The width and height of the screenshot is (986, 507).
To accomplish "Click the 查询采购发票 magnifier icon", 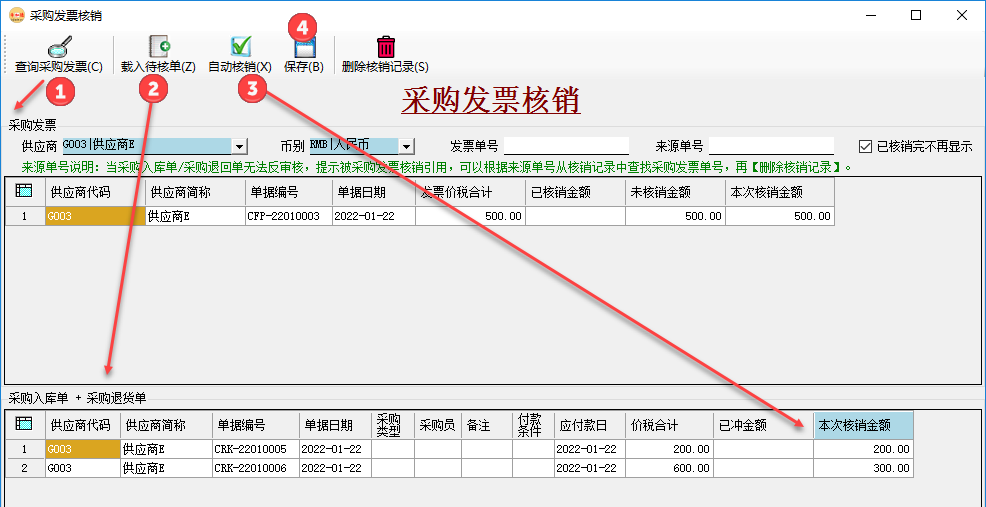I will pyautogui.click(x=59, y=47).
